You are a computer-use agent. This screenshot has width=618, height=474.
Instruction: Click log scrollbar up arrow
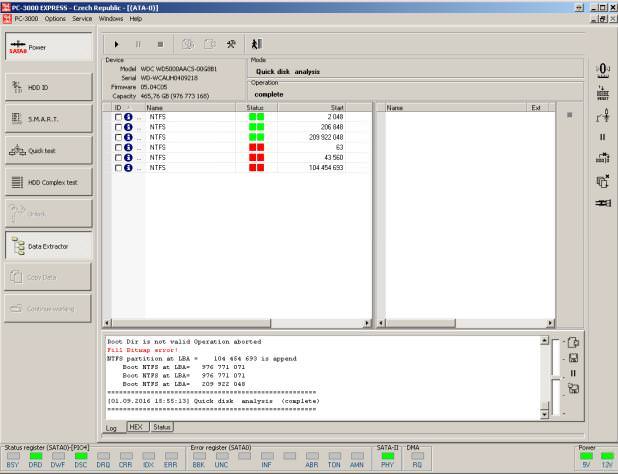(544, 340)
